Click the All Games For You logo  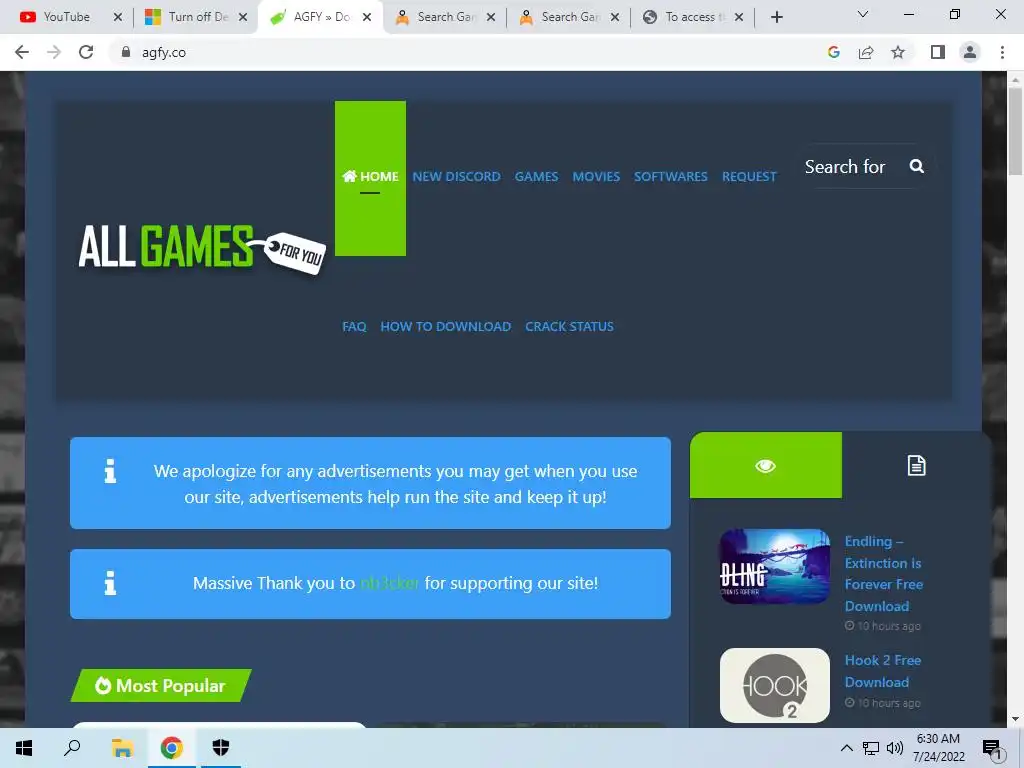tap(202, 248)
